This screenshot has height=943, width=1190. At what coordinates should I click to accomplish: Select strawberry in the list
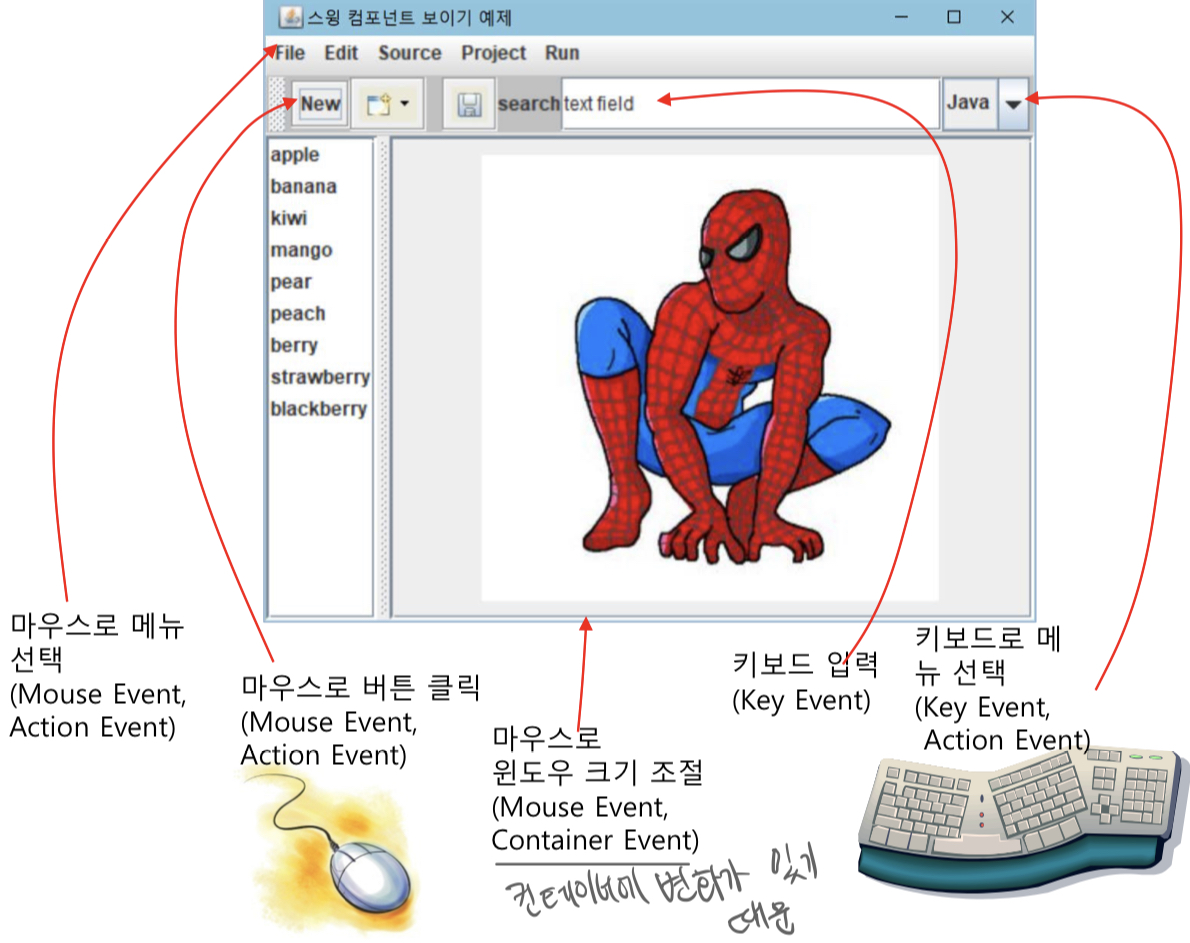(x=320, y=377)
